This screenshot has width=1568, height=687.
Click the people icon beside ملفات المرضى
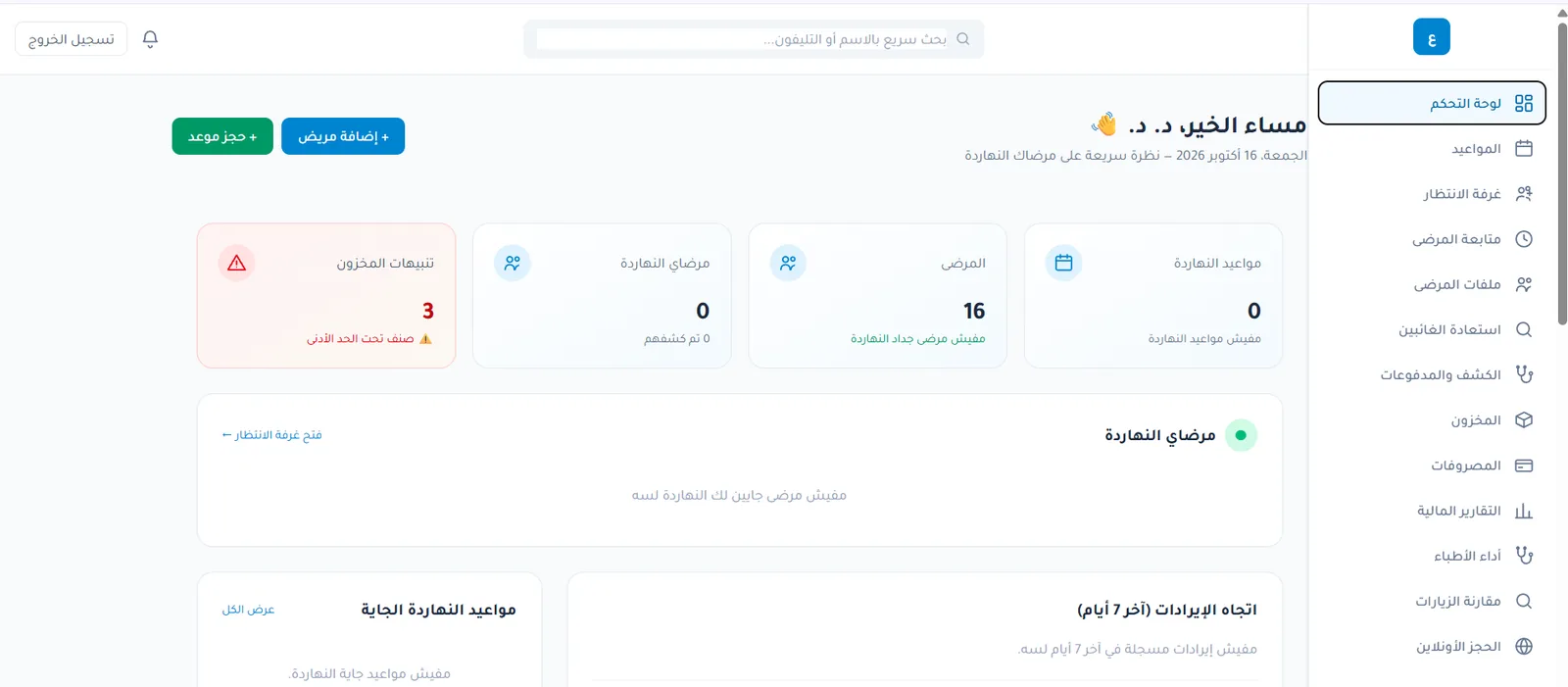(1524, 284)
